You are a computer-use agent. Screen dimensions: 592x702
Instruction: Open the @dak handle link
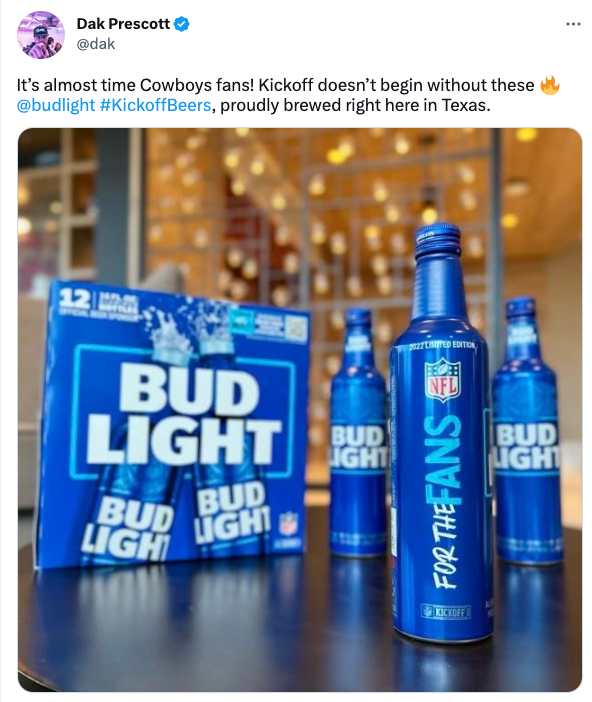pos(96,44)
